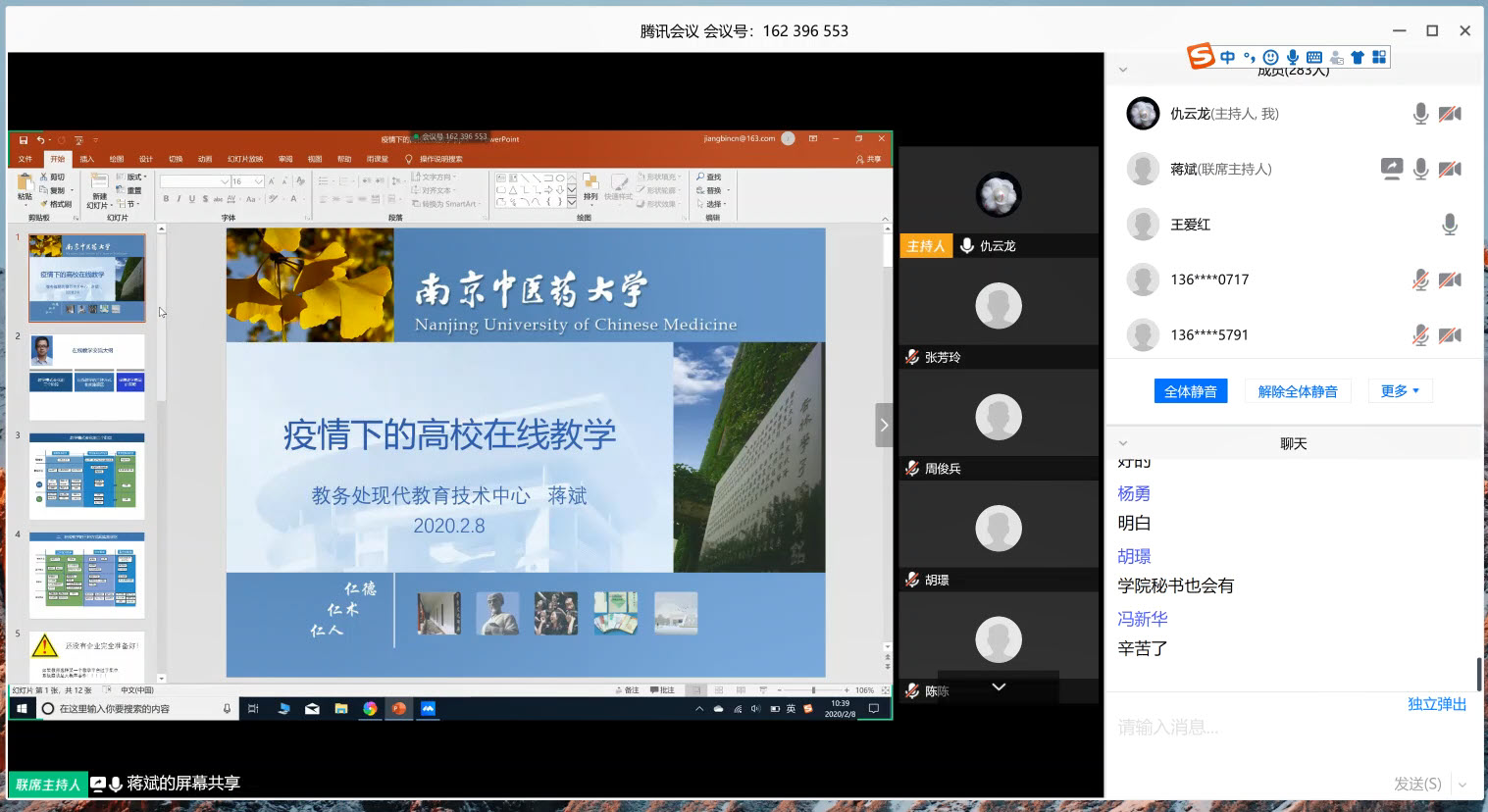
Task: Open Sogou emoji smiley panel
Action: 1271,57
